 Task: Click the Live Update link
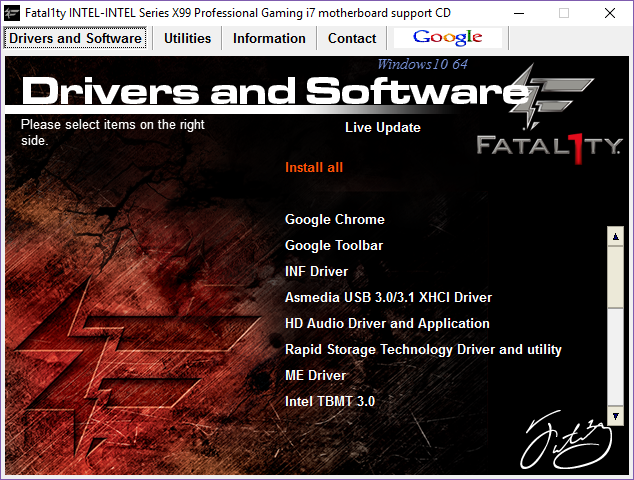click(x=383, y=127)
